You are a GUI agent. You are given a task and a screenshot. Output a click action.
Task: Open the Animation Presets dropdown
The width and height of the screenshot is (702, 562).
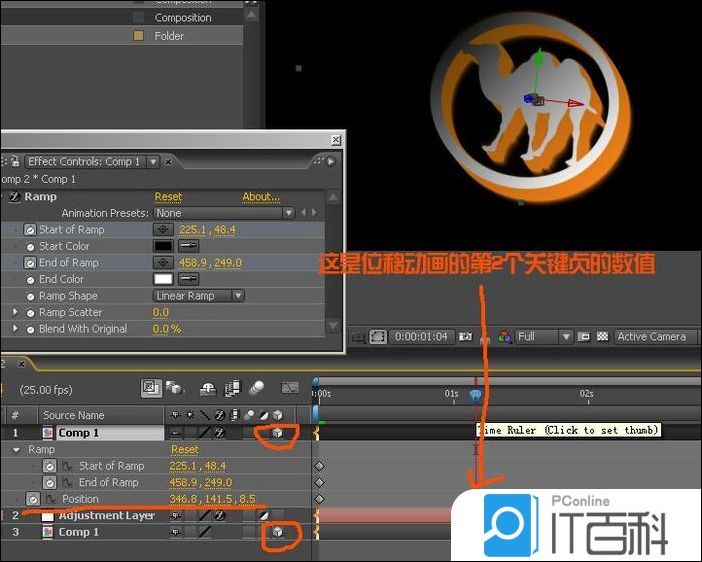click(x=224, y=213)
